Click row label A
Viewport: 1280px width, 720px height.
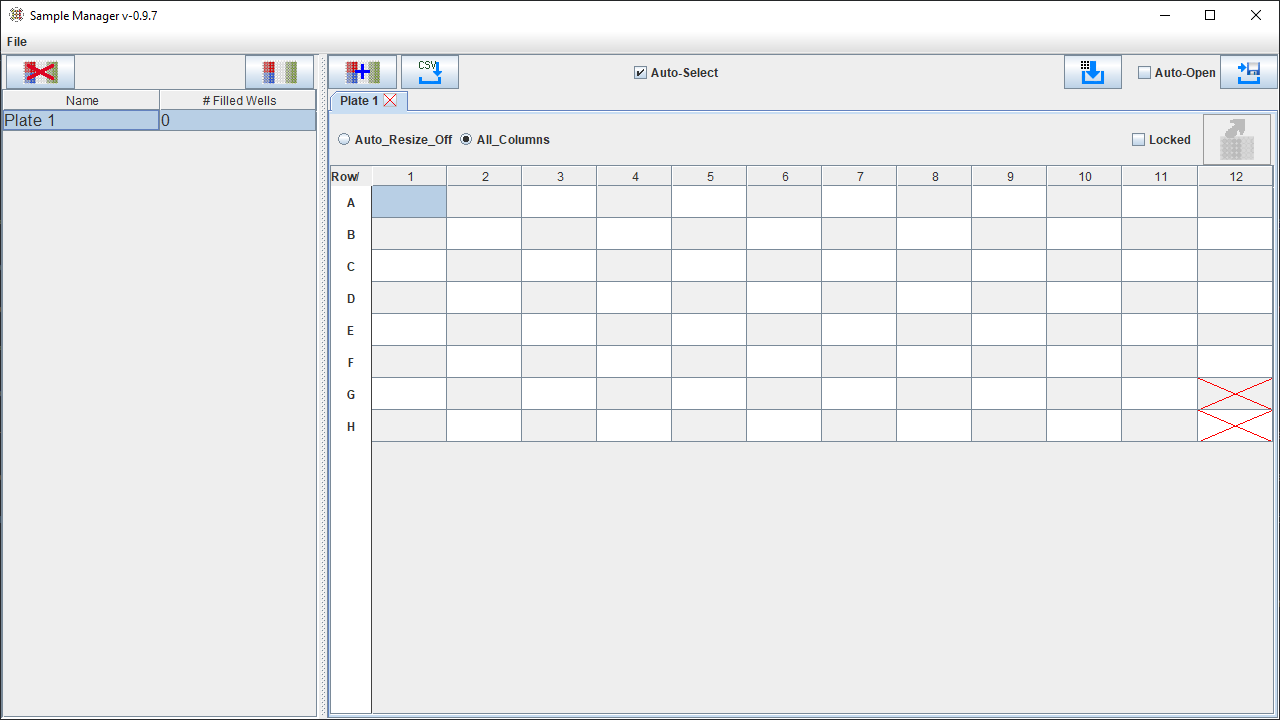tap(351, 202)
